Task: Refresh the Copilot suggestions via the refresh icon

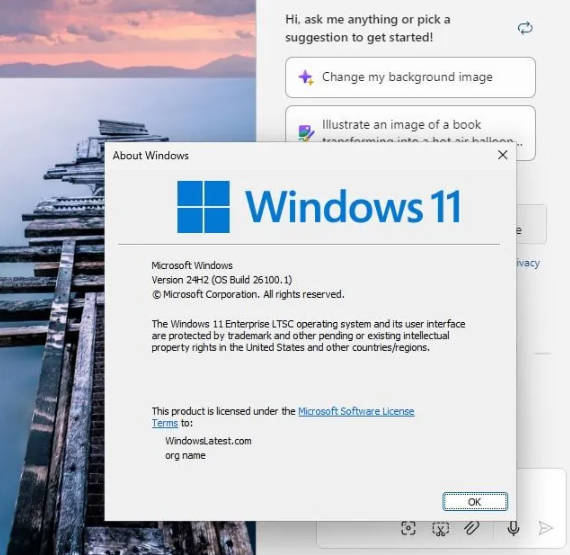Action: [525, 28]
